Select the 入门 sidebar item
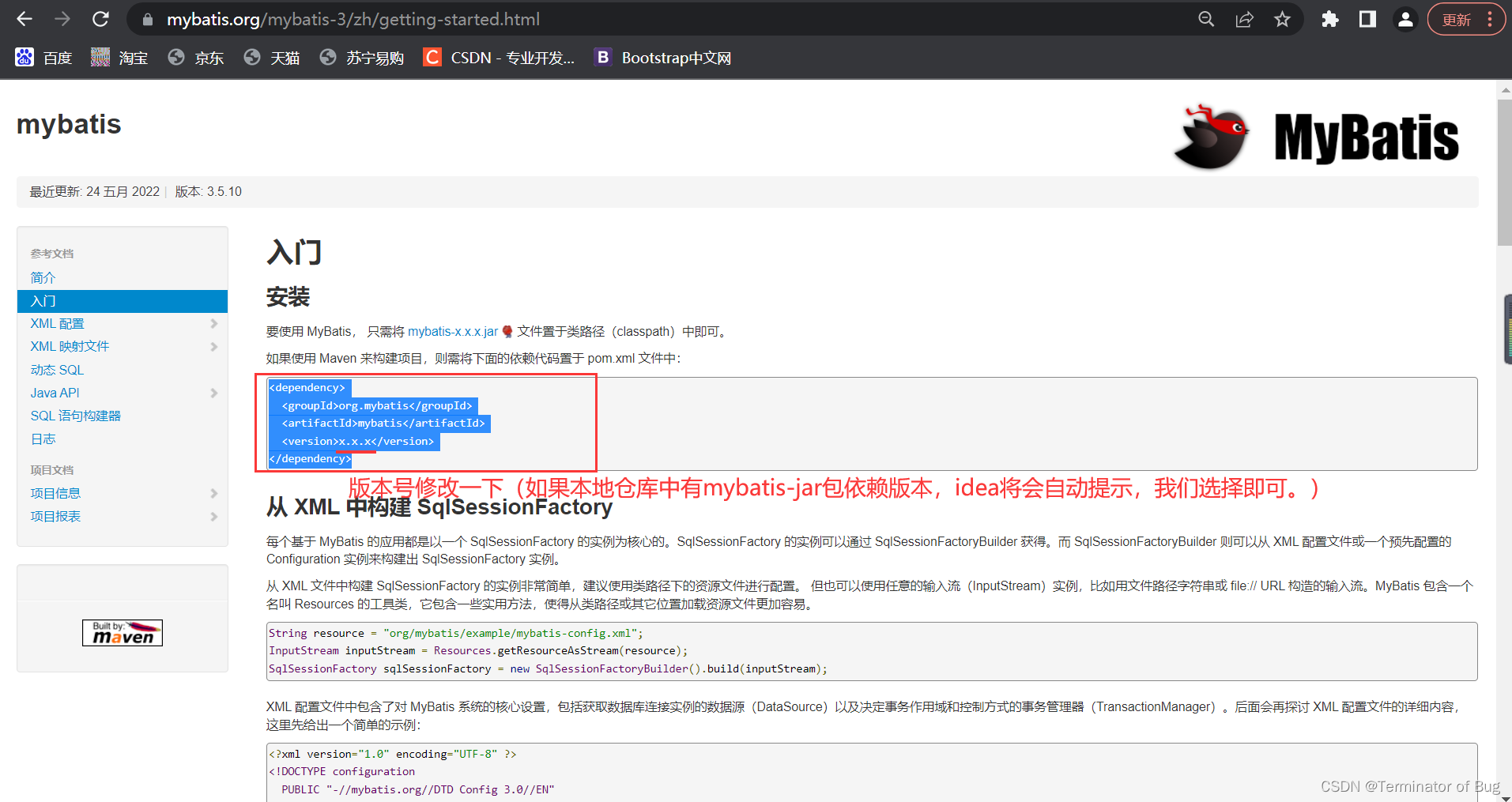1512x802 pixels. click(x=123, y=301)
